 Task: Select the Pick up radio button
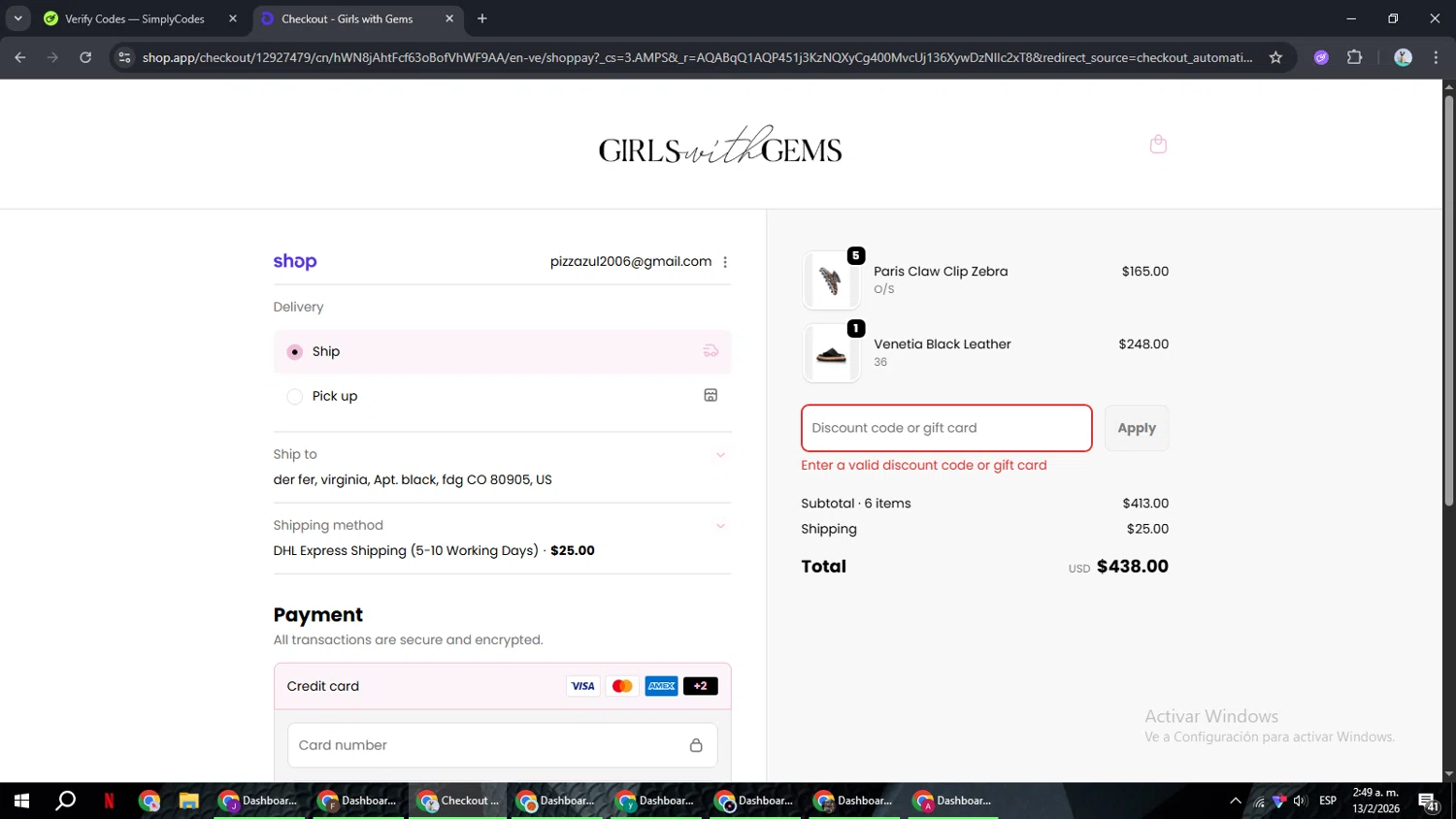[x=295, y=396]
